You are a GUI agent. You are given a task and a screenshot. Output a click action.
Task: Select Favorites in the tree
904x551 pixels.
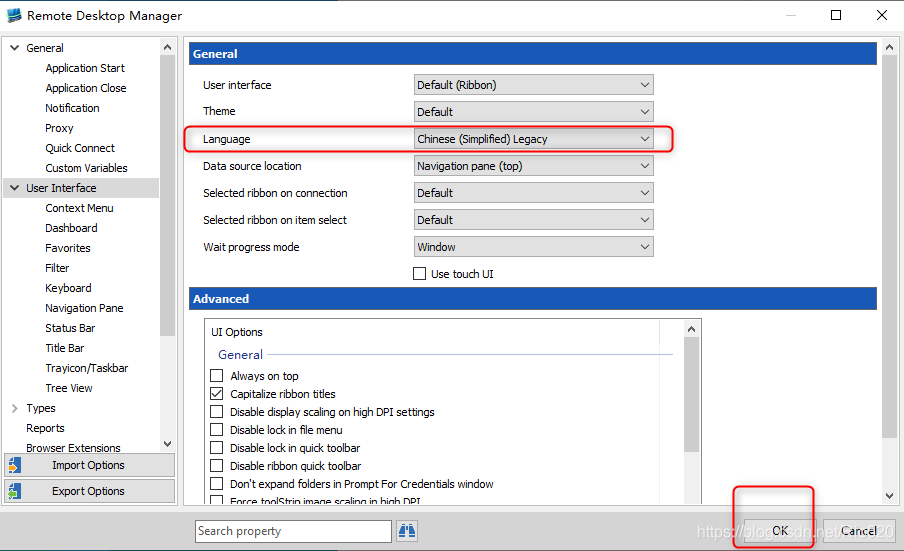[x=67, y=248]
